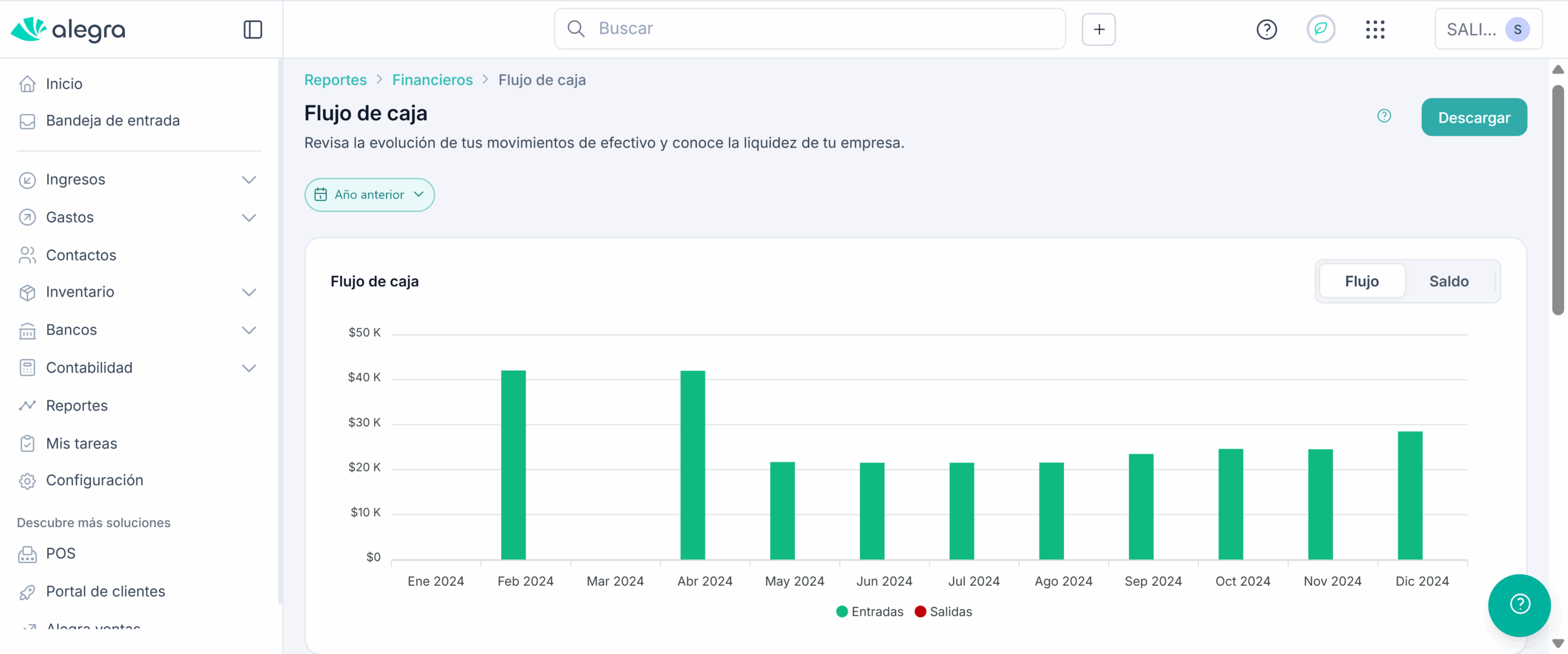The image size is (1568, 654).
Task: Open Reportes in the sidebar
Action: tap(77, 406)
